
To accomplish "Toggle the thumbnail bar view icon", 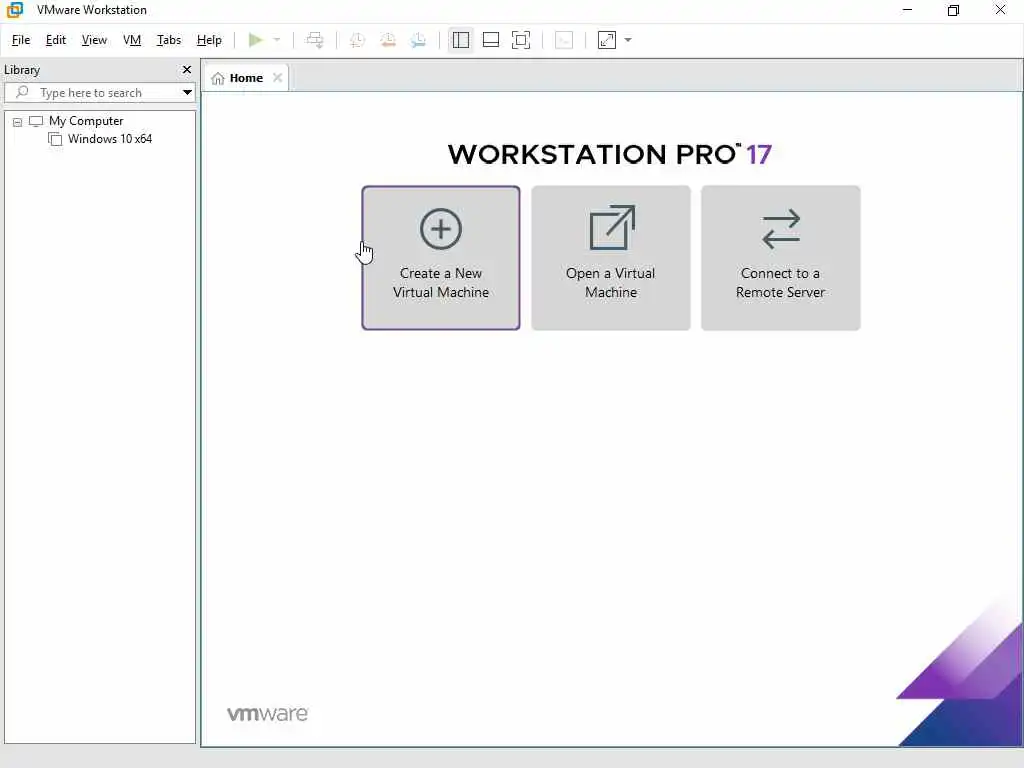I will [x=490, y=40].
